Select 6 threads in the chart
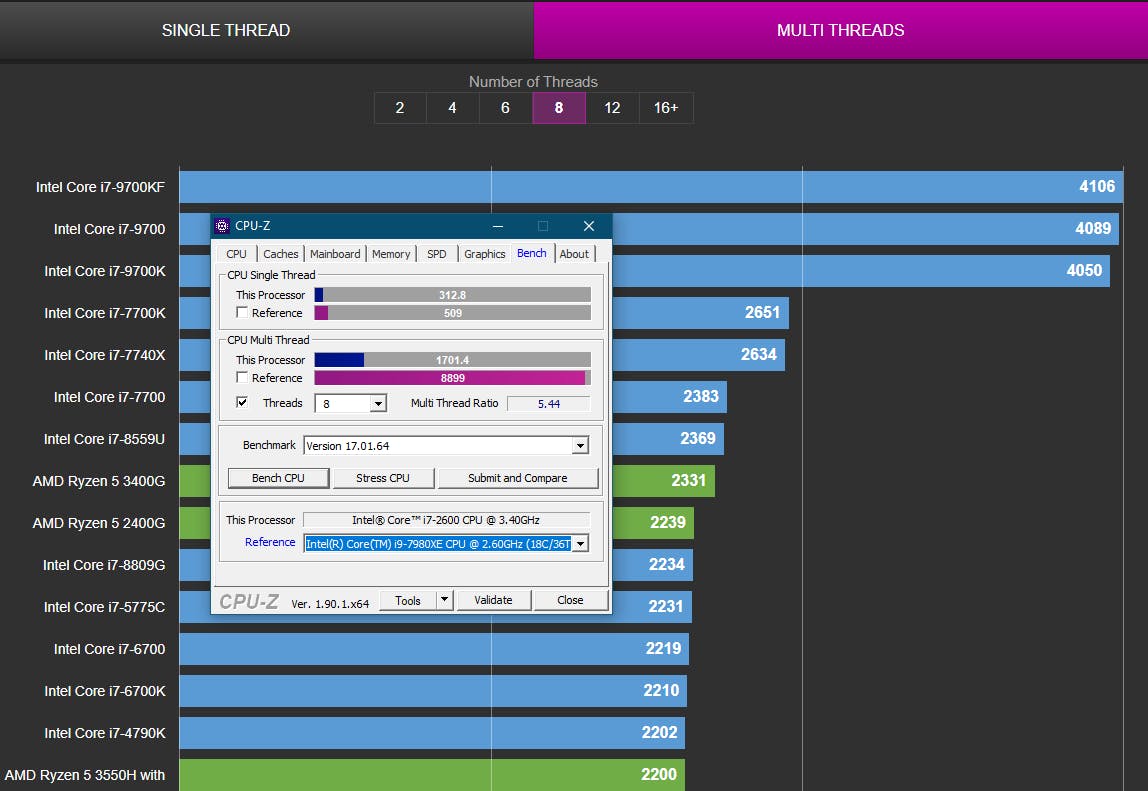 tap(505, 108)
